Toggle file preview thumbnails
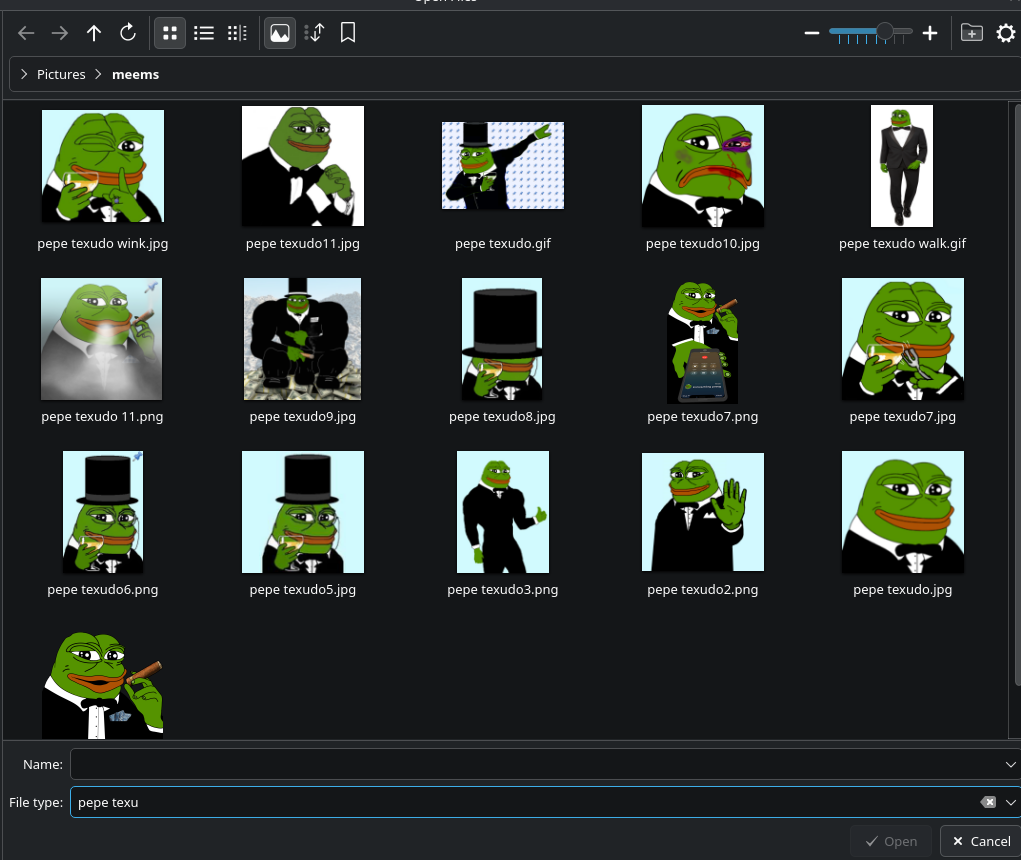The height and width of the screenshot is (860, 1021). [280, 33]
